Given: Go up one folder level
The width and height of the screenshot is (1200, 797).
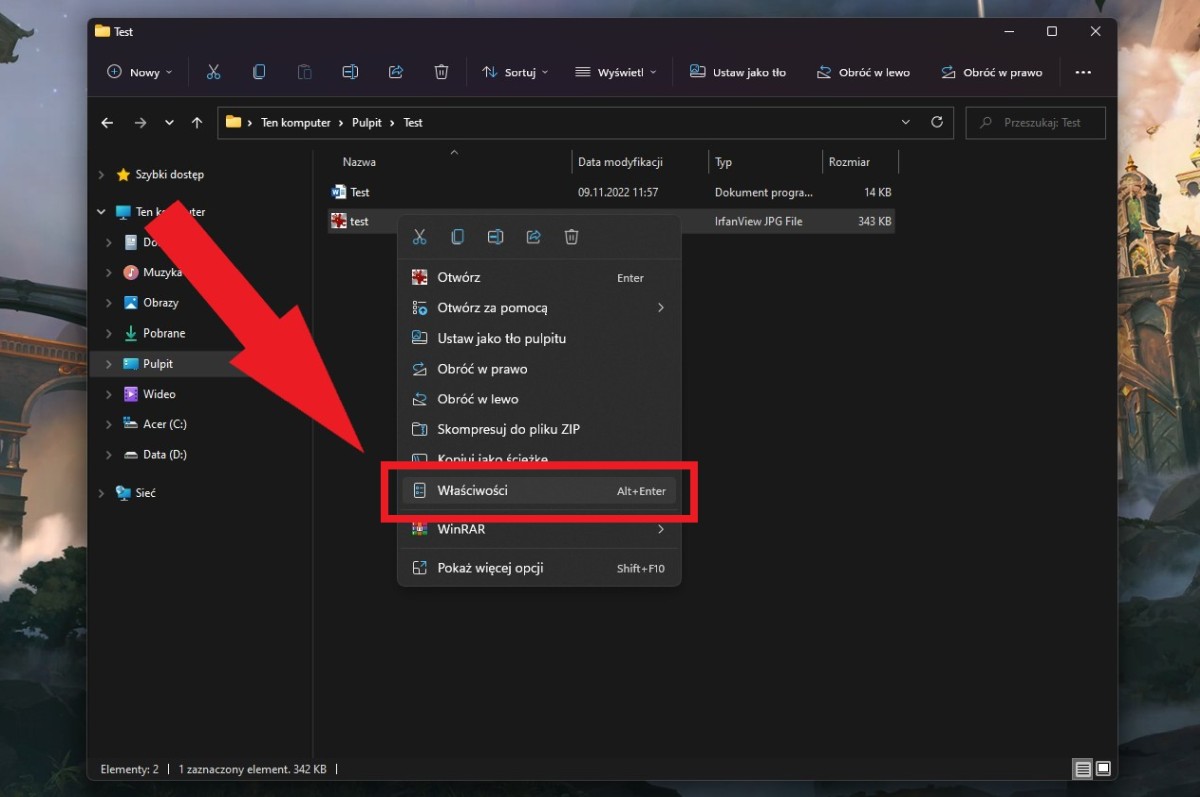Looking at the screenshot, I should (x=197, y=123).
